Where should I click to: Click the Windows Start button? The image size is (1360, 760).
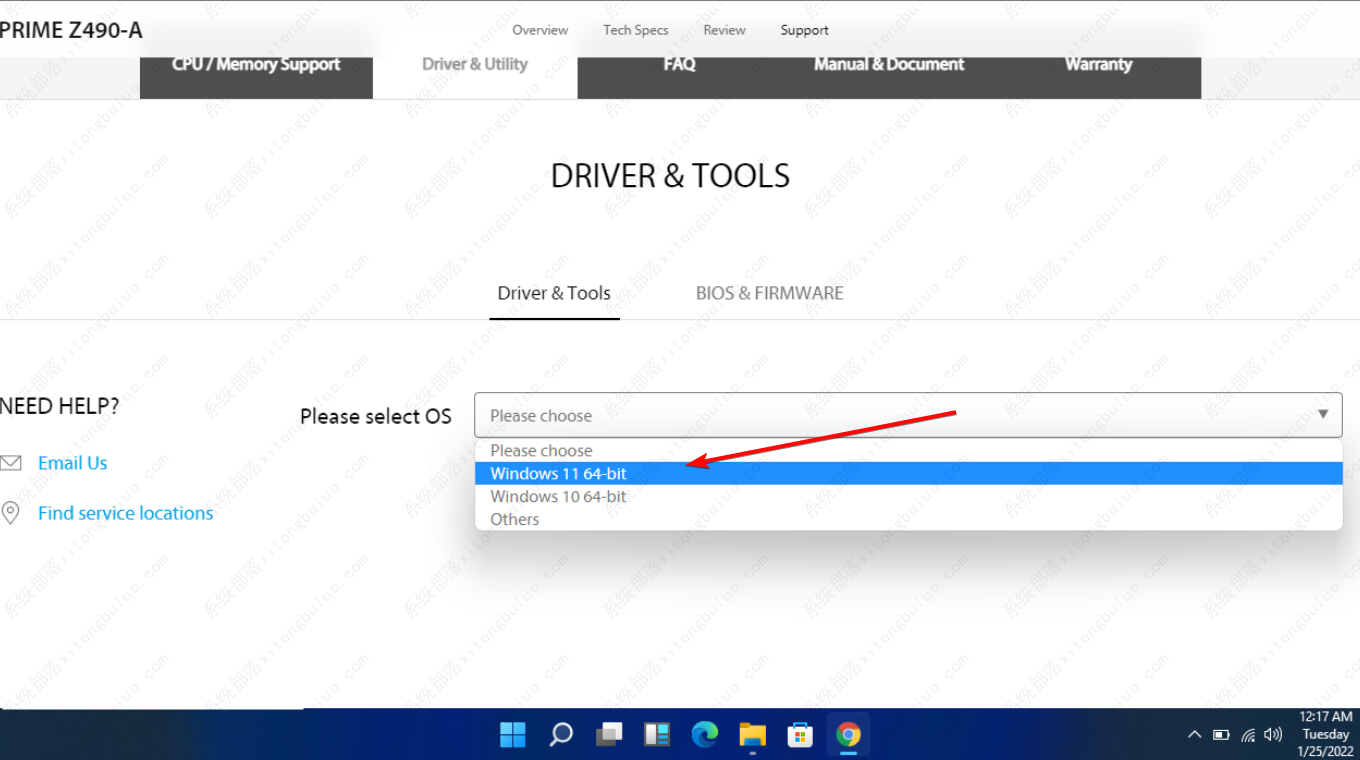513,735
